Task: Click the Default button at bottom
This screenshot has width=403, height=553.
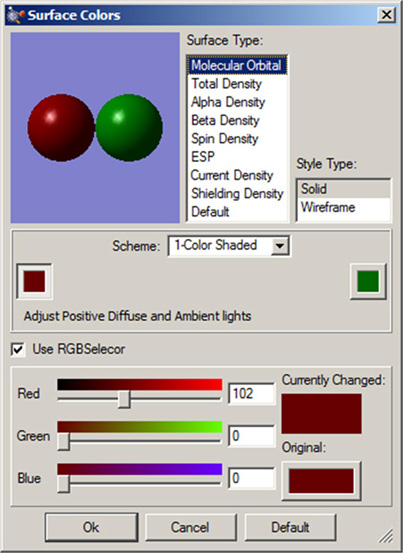Action: [290, 528]
